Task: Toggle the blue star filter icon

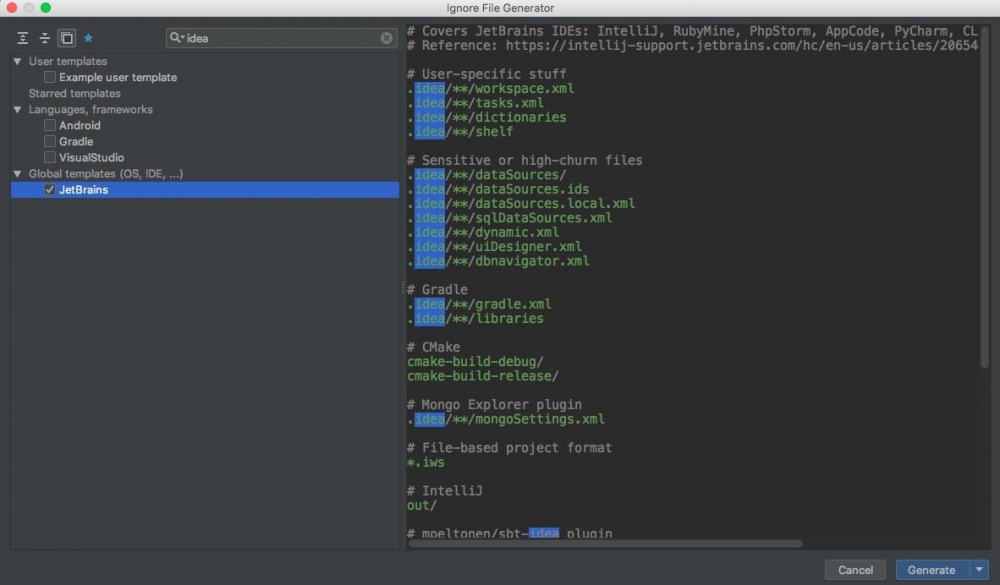Action: (x=89, y=37)
